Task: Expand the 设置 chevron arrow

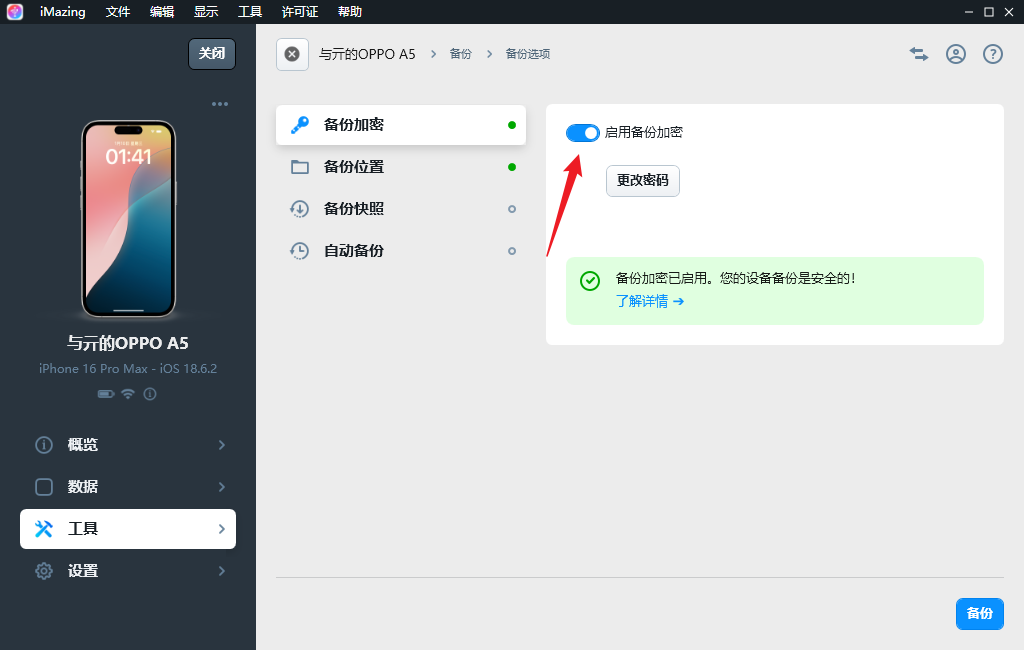Action: (222, 571)
